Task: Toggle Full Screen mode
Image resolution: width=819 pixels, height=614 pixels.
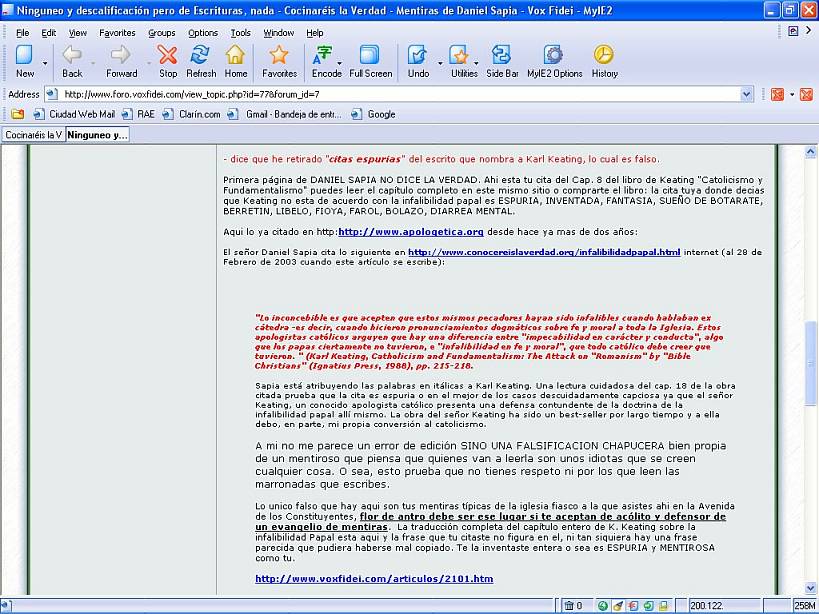Action: [x=370, y=60]
